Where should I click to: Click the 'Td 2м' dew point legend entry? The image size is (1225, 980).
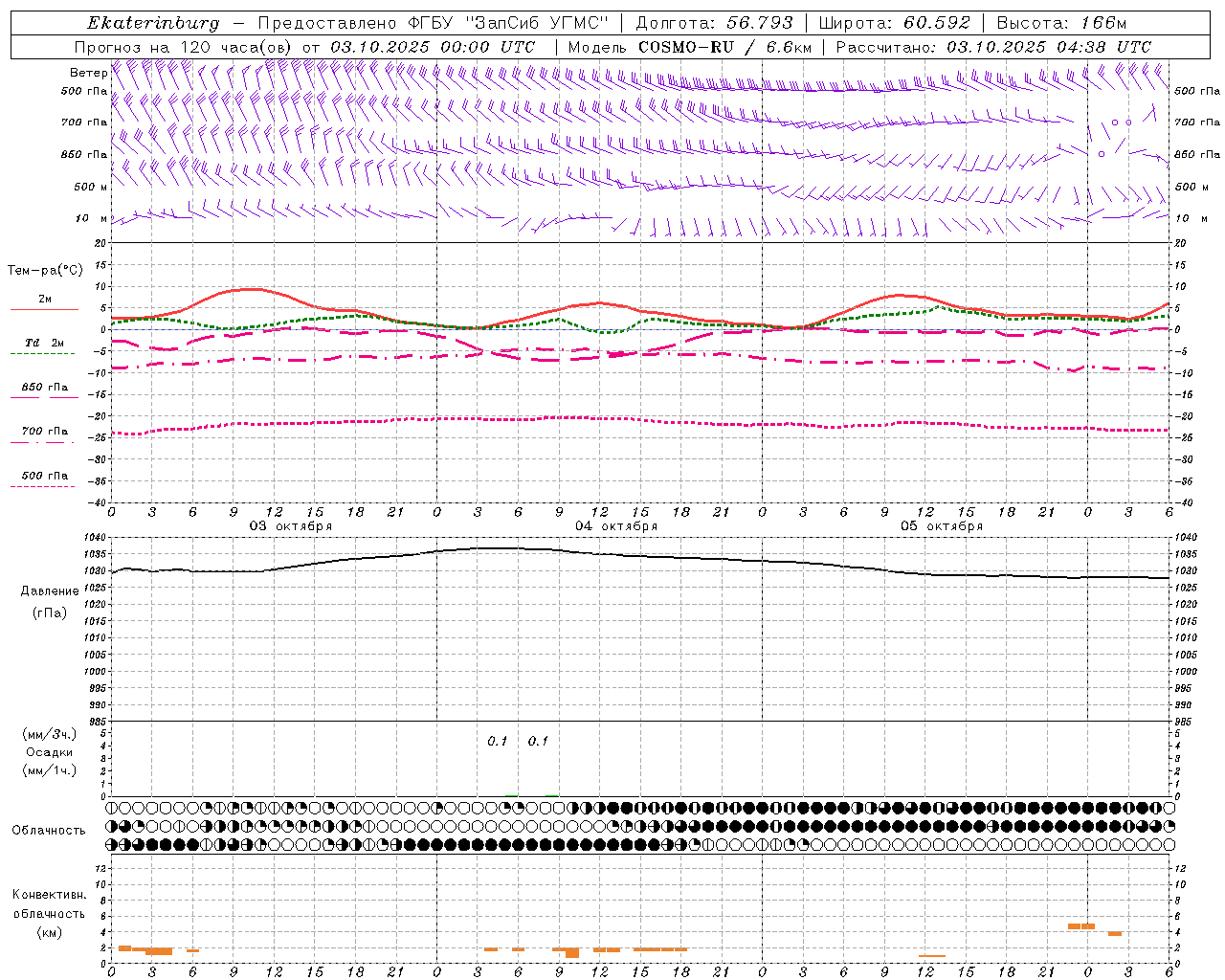click(x=45, y=343)
